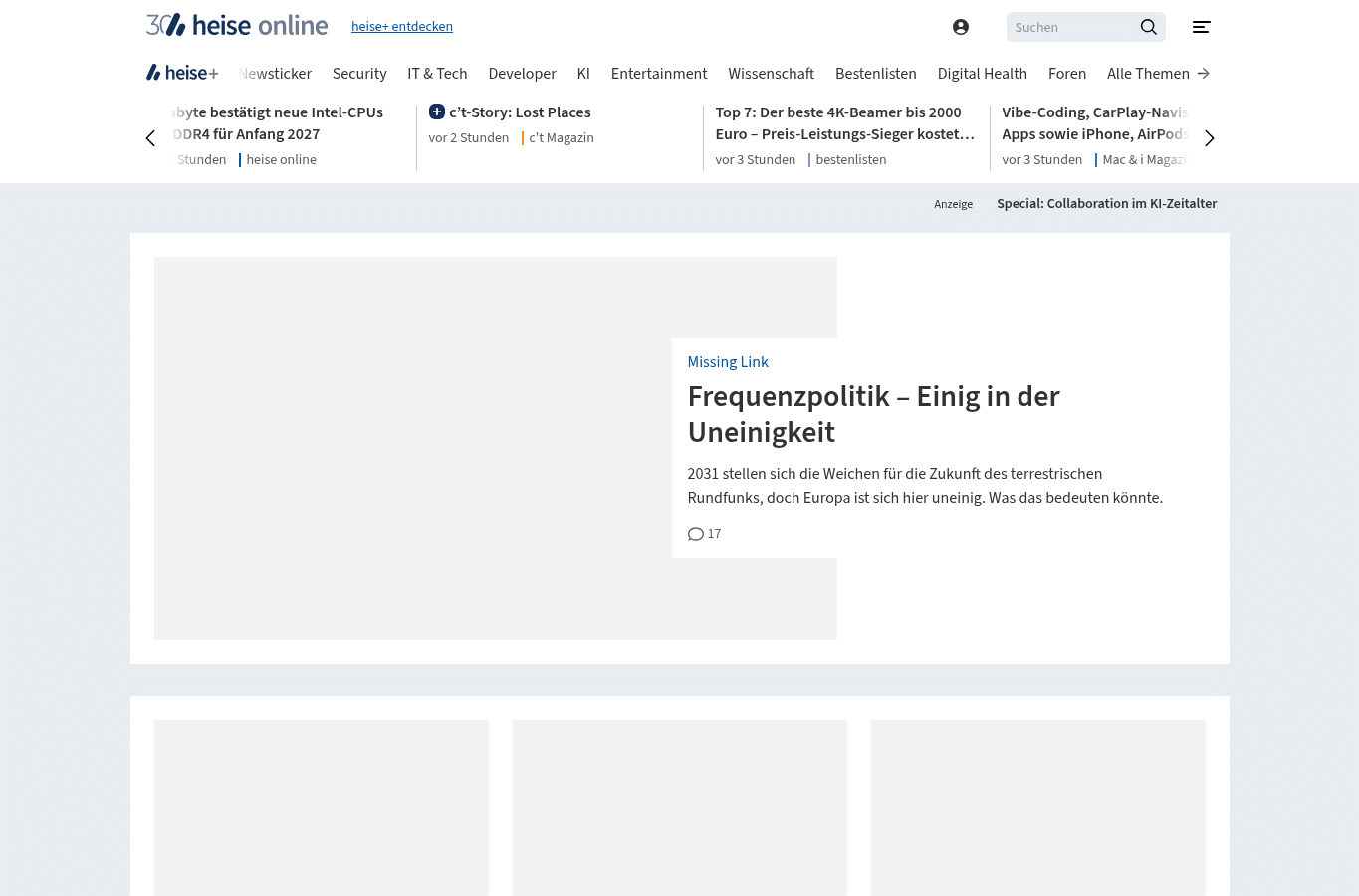This screenshot has height=896, width=1359.
Task: Go to Foren navigation item
Action: [x=1067, y=74]
